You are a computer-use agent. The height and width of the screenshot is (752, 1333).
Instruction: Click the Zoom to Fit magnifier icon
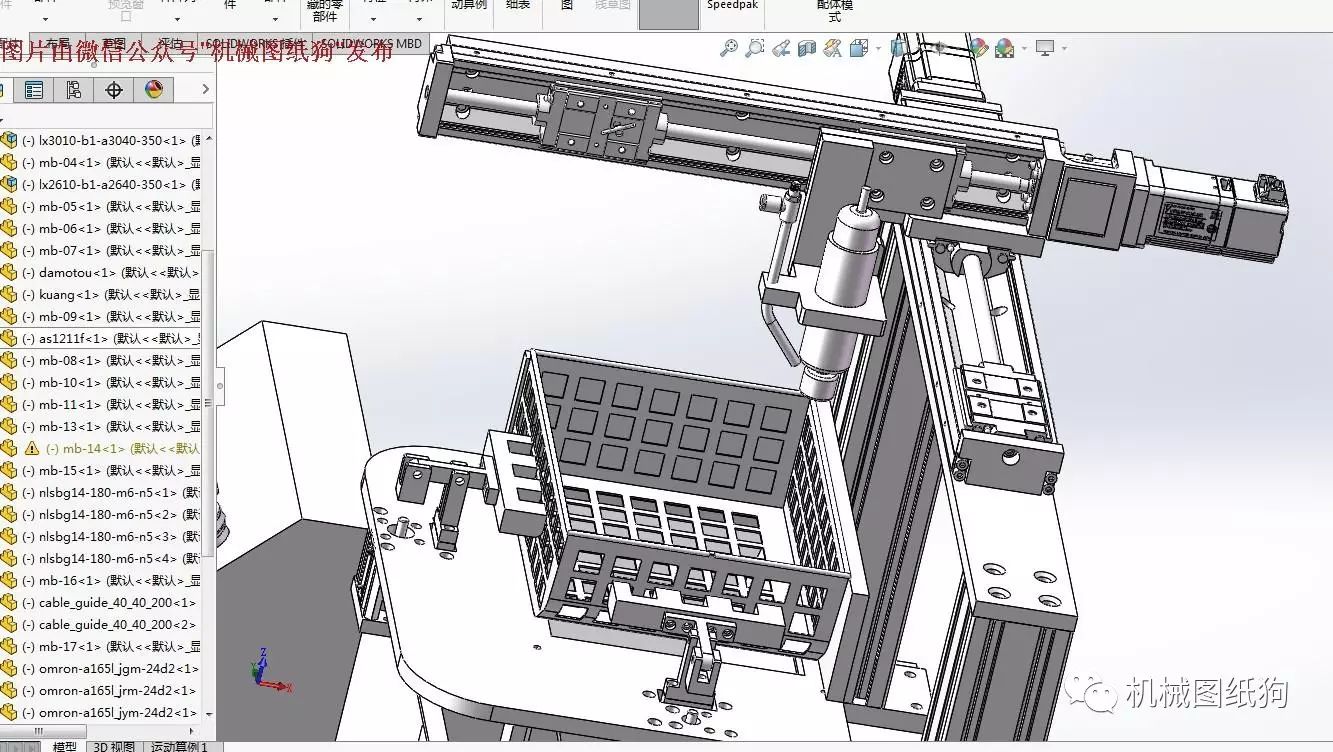(x=729, y=47)
